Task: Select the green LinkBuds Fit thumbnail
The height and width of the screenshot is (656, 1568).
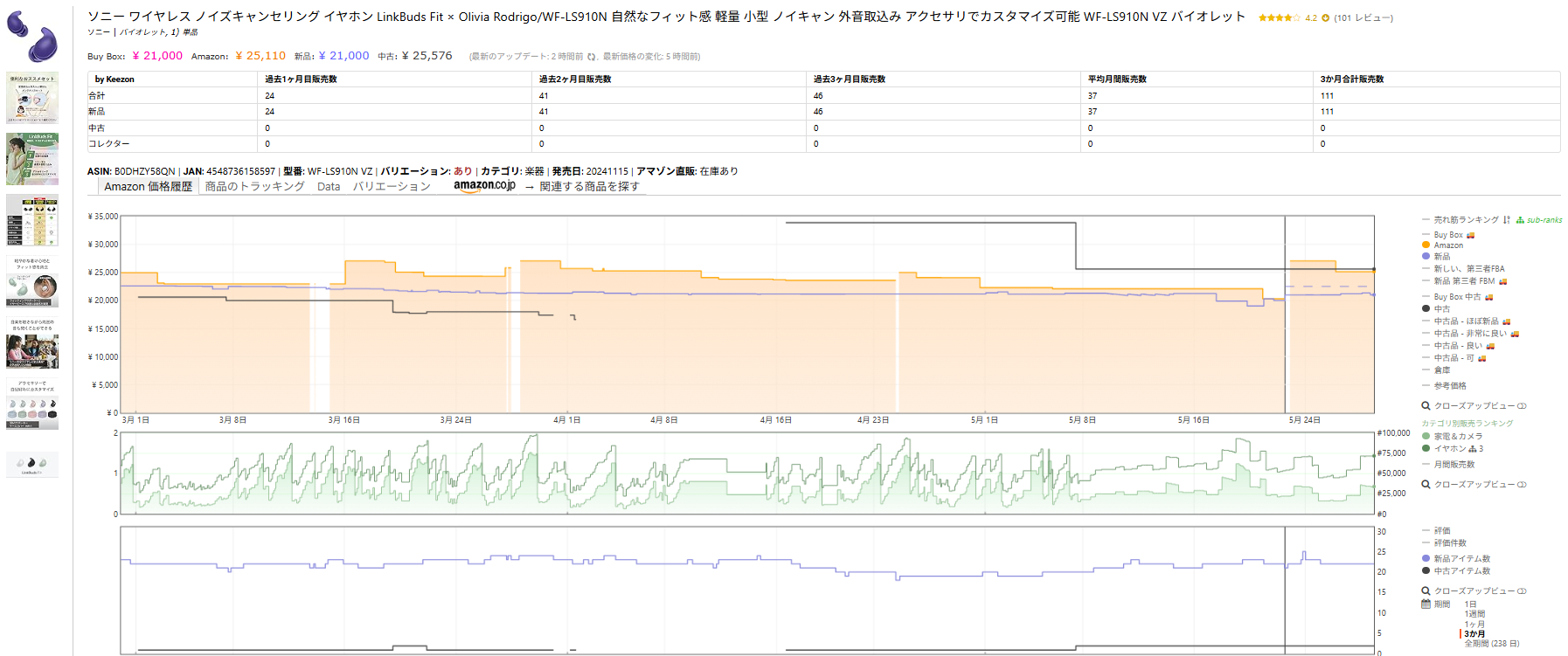Action: (32, 159)
